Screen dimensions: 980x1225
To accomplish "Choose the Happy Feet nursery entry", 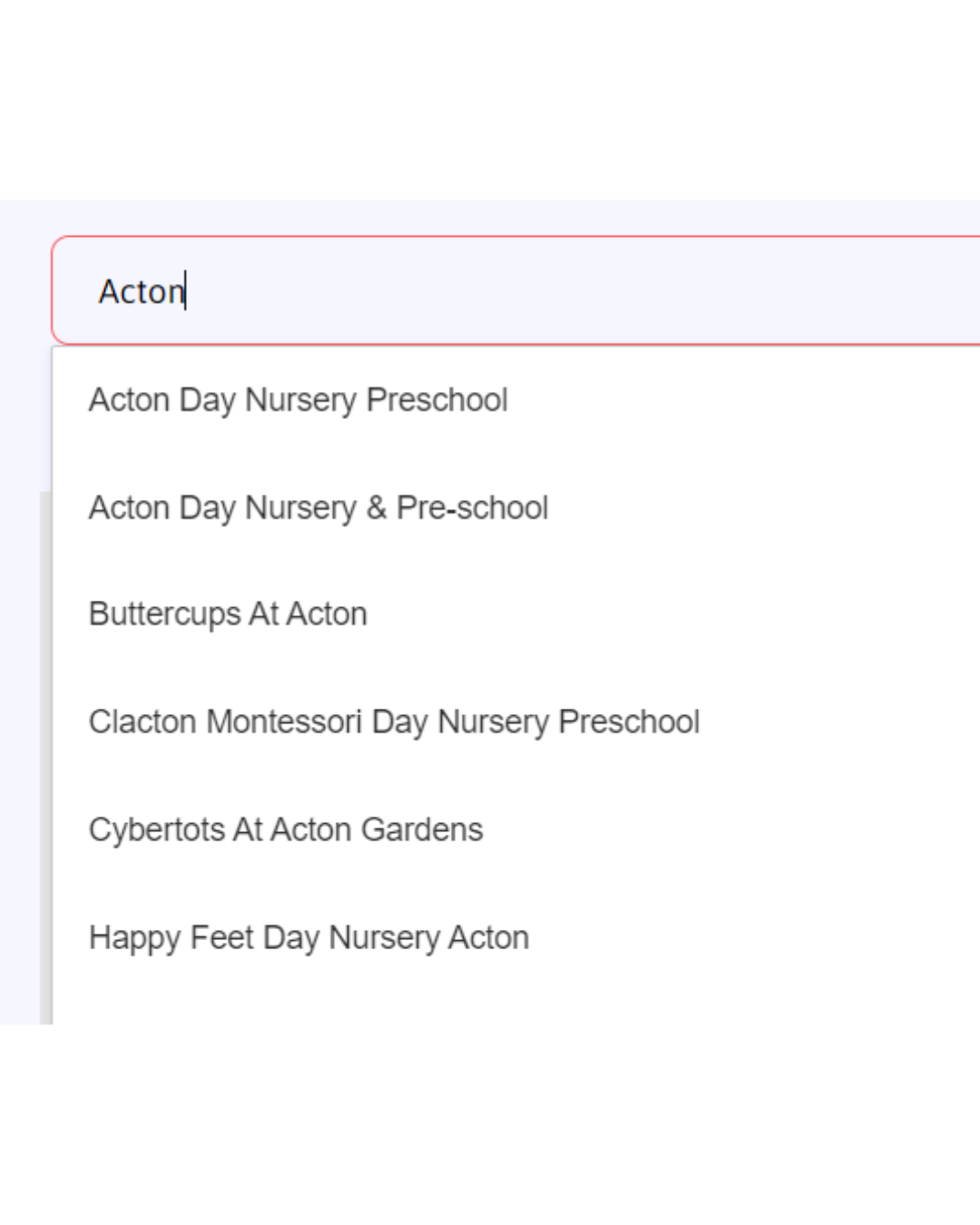I will pyautogui.click(x=515, y=937).
